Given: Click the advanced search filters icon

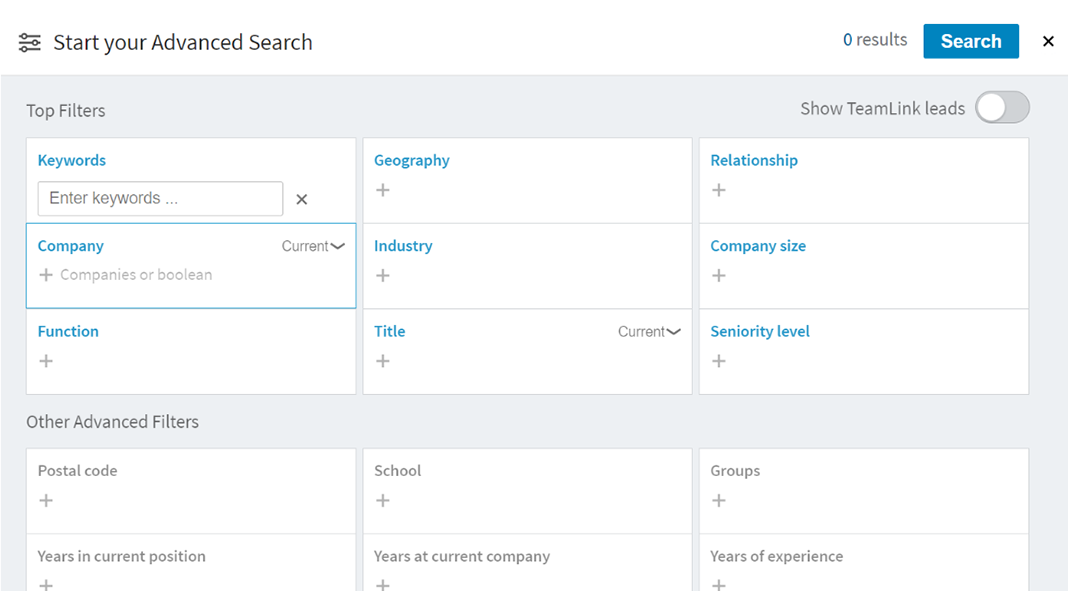Looking at the screenshot, I should (x=28, y=42).
